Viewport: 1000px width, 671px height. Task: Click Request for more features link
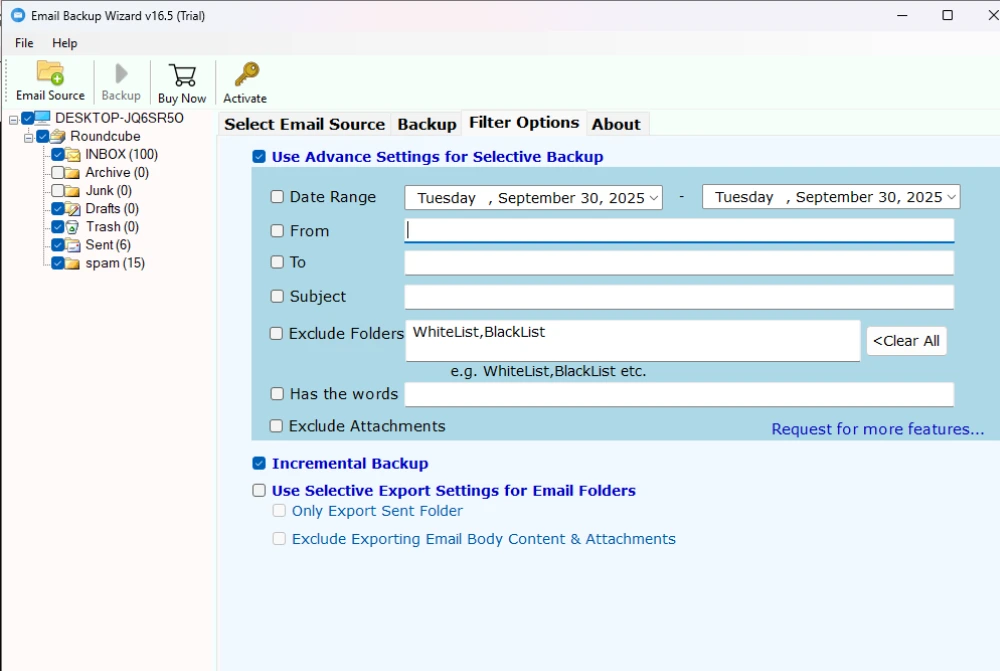[x=877, y=428]
